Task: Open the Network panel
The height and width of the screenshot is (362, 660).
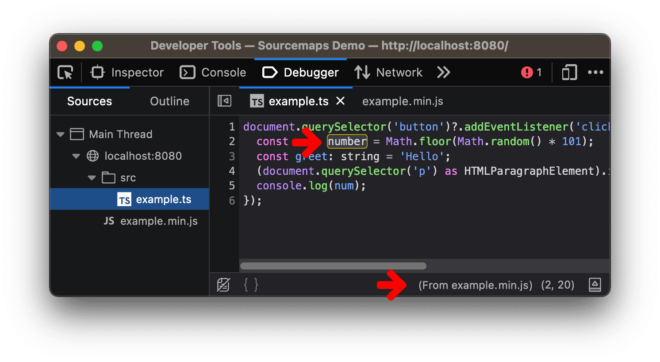Action: 388,73
